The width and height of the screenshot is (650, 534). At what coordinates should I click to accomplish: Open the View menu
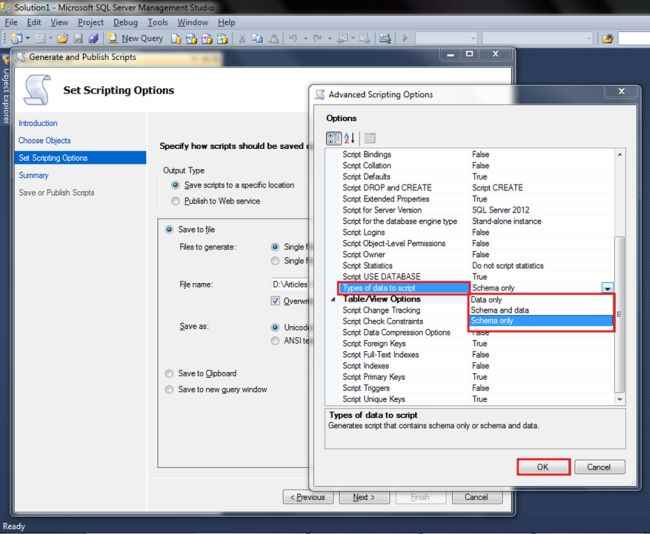coord(59,22)
